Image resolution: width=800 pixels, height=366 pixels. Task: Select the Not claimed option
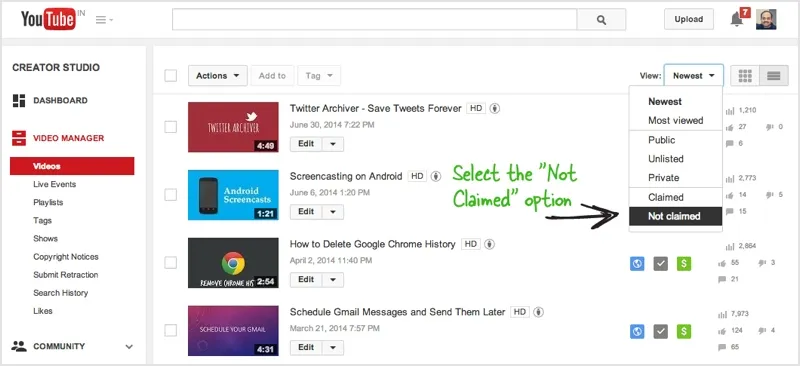[675, 216]
